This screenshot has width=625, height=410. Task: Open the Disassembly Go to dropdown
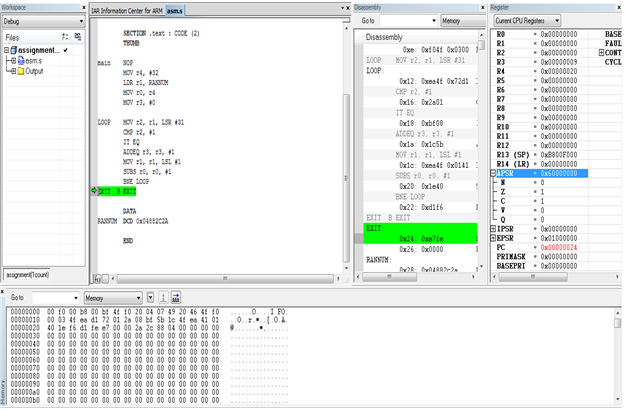tap(434, 21)
